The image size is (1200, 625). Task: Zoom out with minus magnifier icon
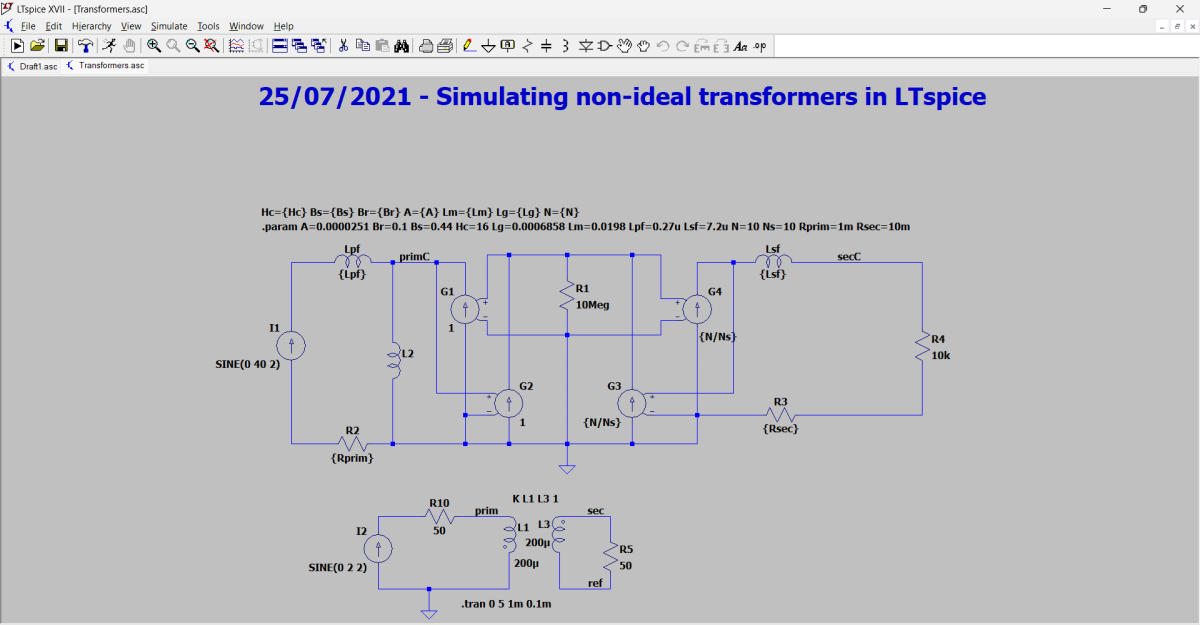point(192,45)
